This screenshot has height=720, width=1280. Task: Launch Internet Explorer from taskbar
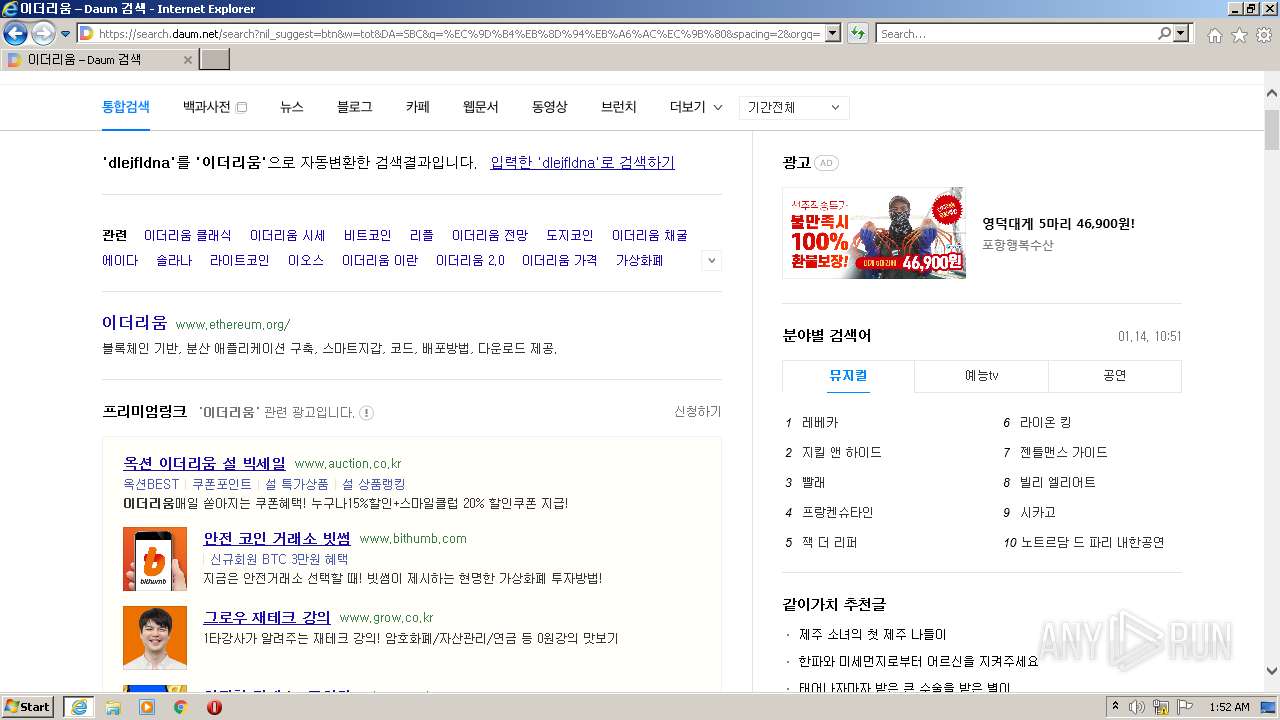pyautogui.click(x=80, y=707)
